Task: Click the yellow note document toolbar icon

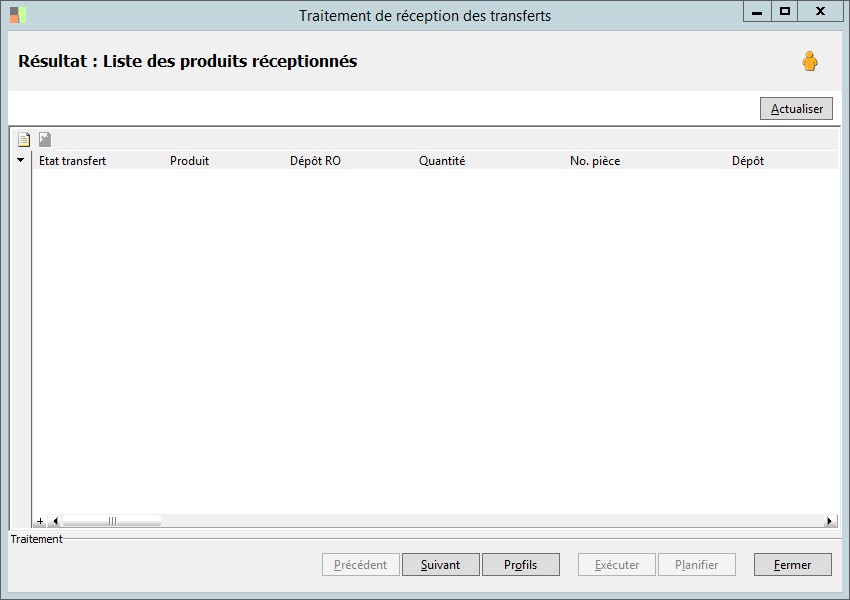Action: (24, 139)
